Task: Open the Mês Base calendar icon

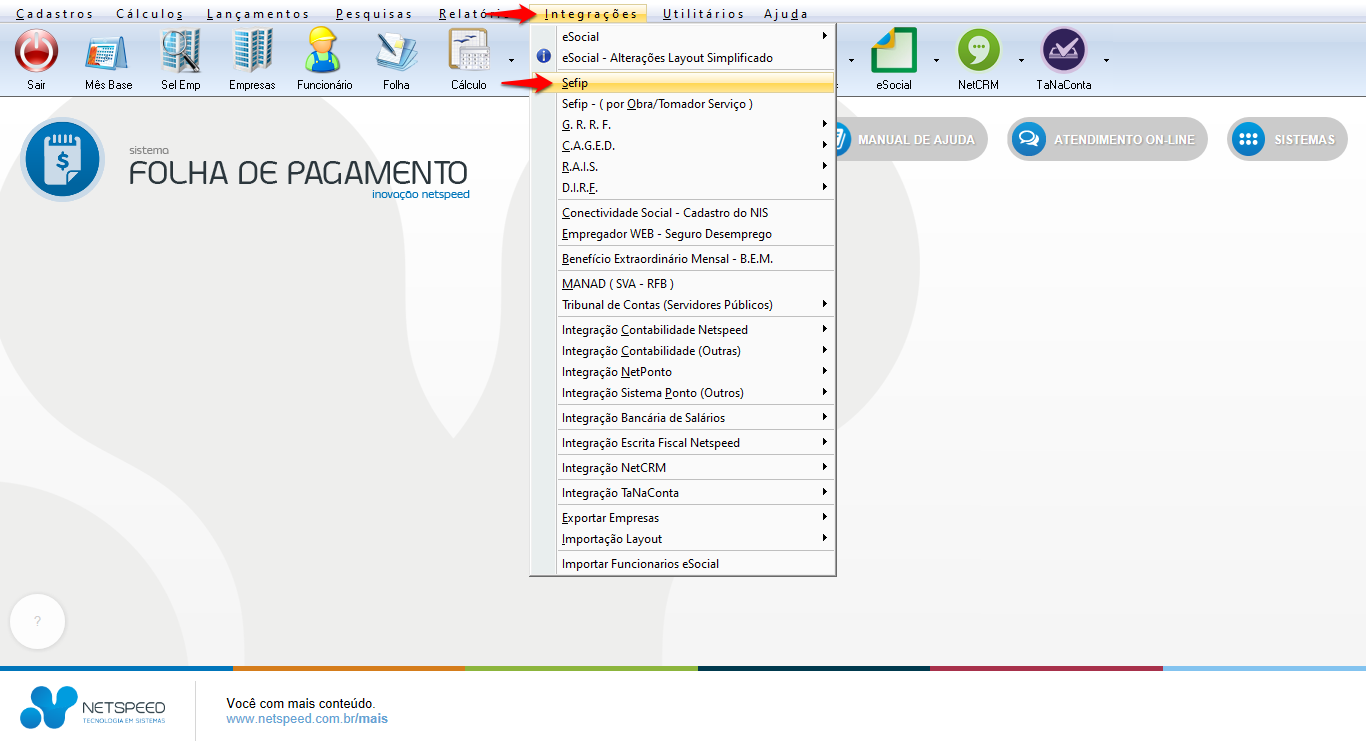Action: coord(108,51)
